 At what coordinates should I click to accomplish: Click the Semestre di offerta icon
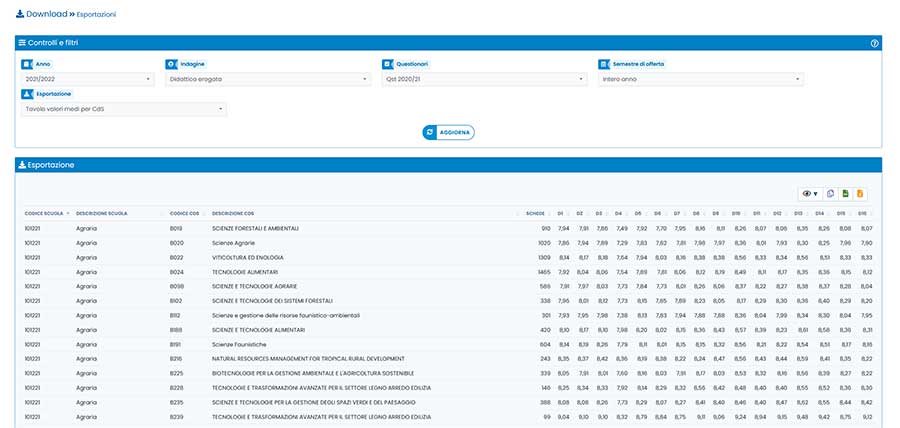(604, 64)
